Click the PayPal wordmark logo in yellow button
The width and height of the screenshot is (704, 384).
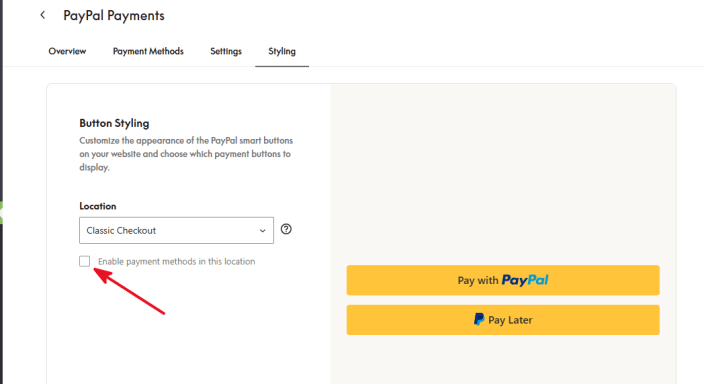click(x=525, y=280)
